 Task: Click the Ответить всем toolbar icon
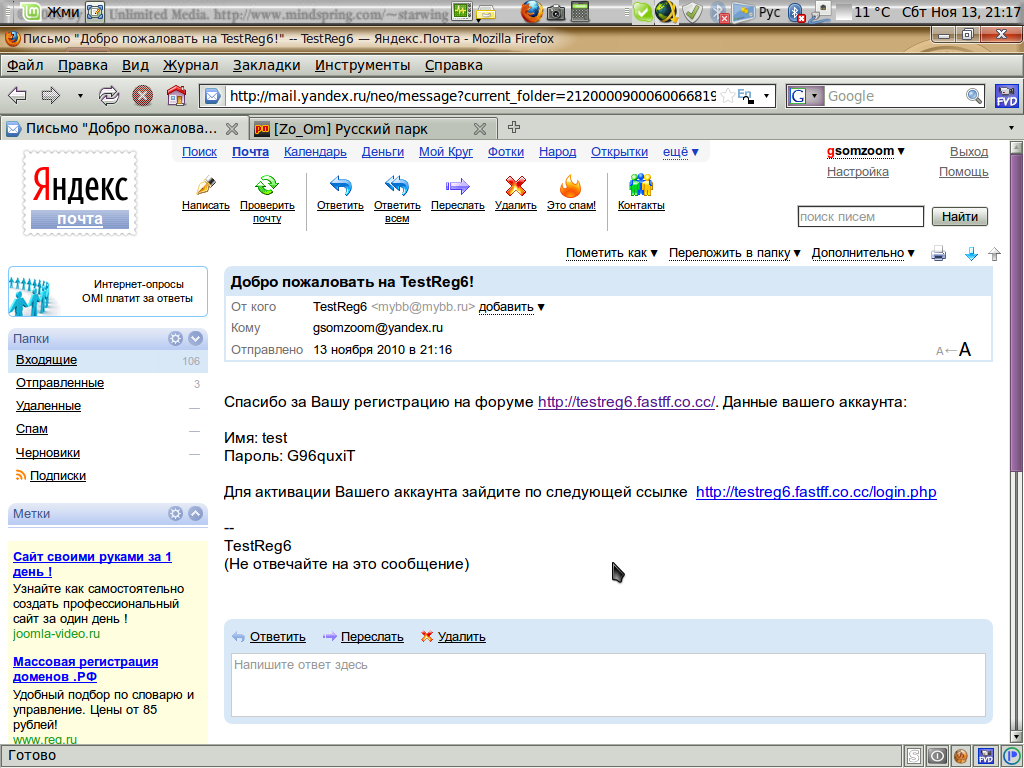[x=396, y=185]
